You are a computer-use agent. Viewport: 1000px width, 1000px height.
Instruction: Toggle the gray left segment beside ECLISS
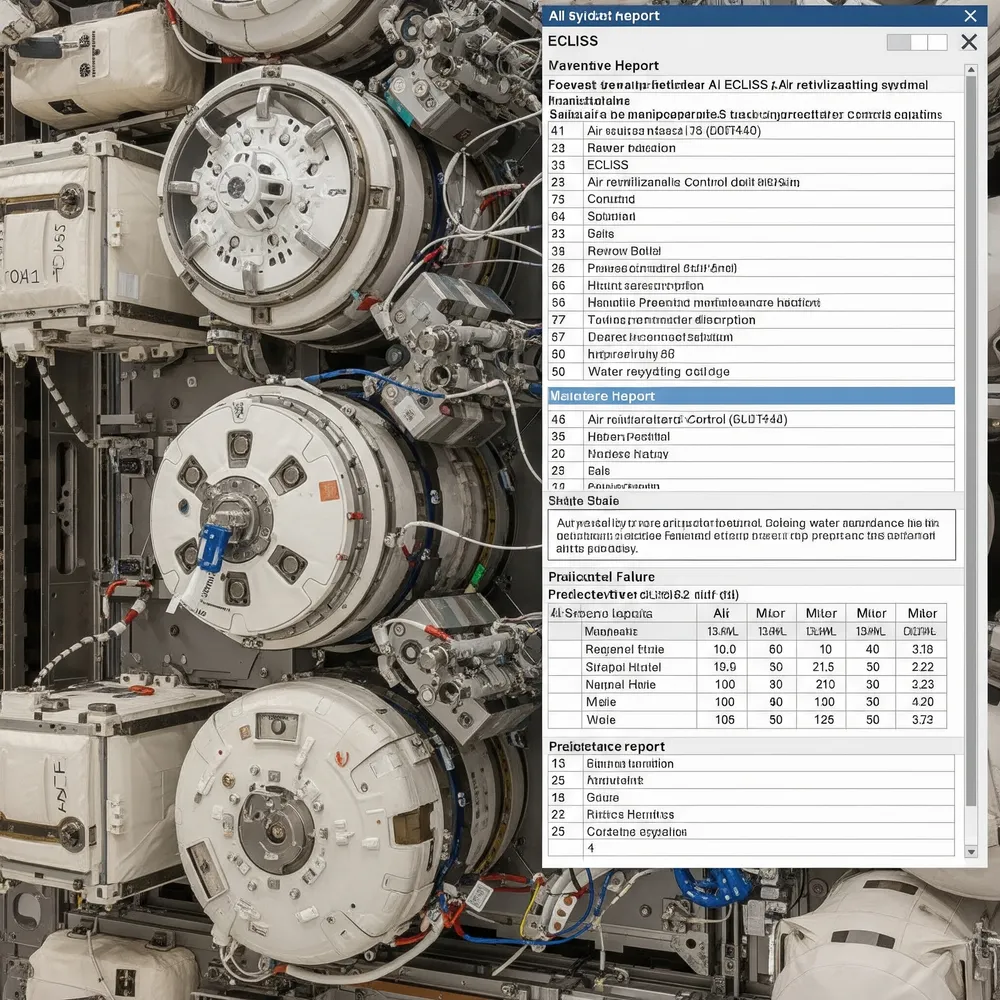[898, 42]
